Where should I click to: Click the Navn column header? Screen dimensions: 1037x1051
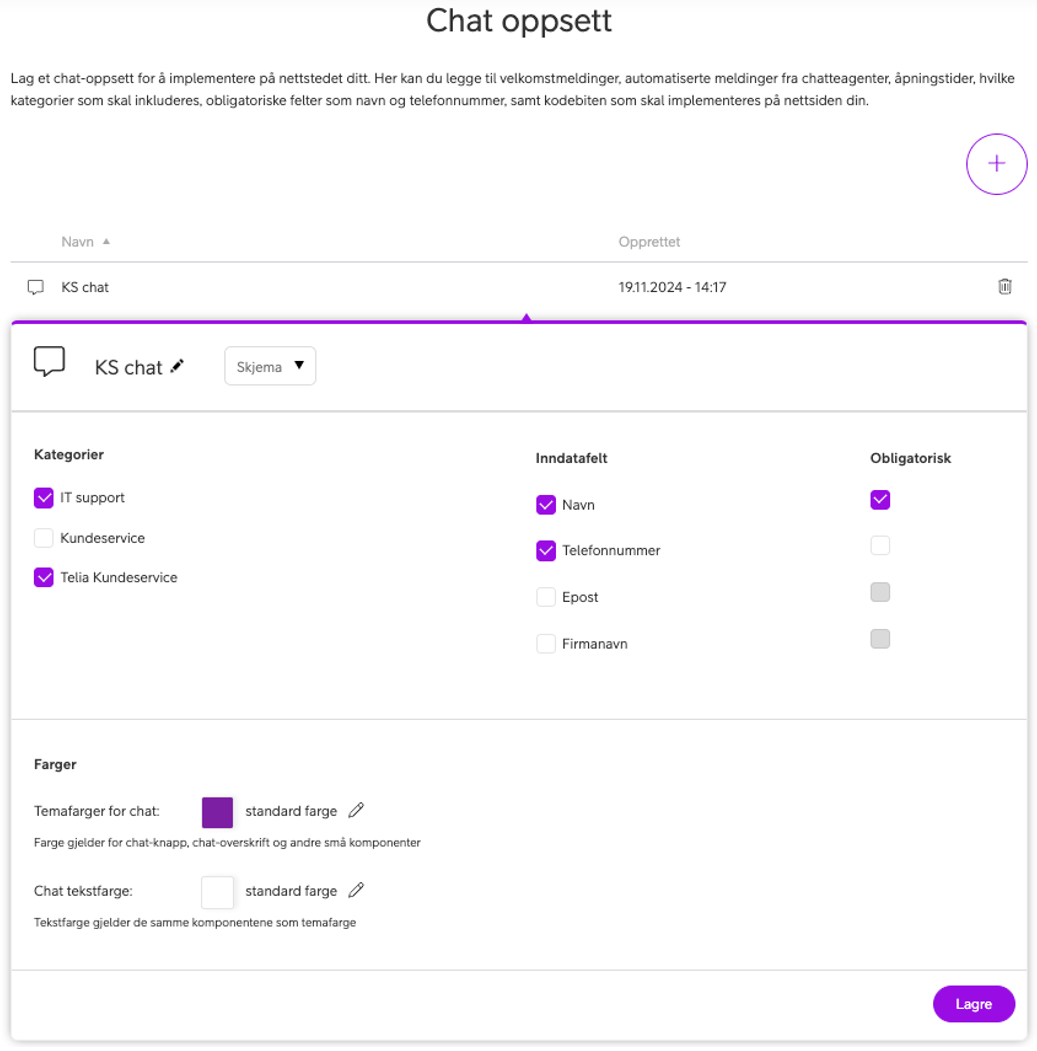point(77,242)
